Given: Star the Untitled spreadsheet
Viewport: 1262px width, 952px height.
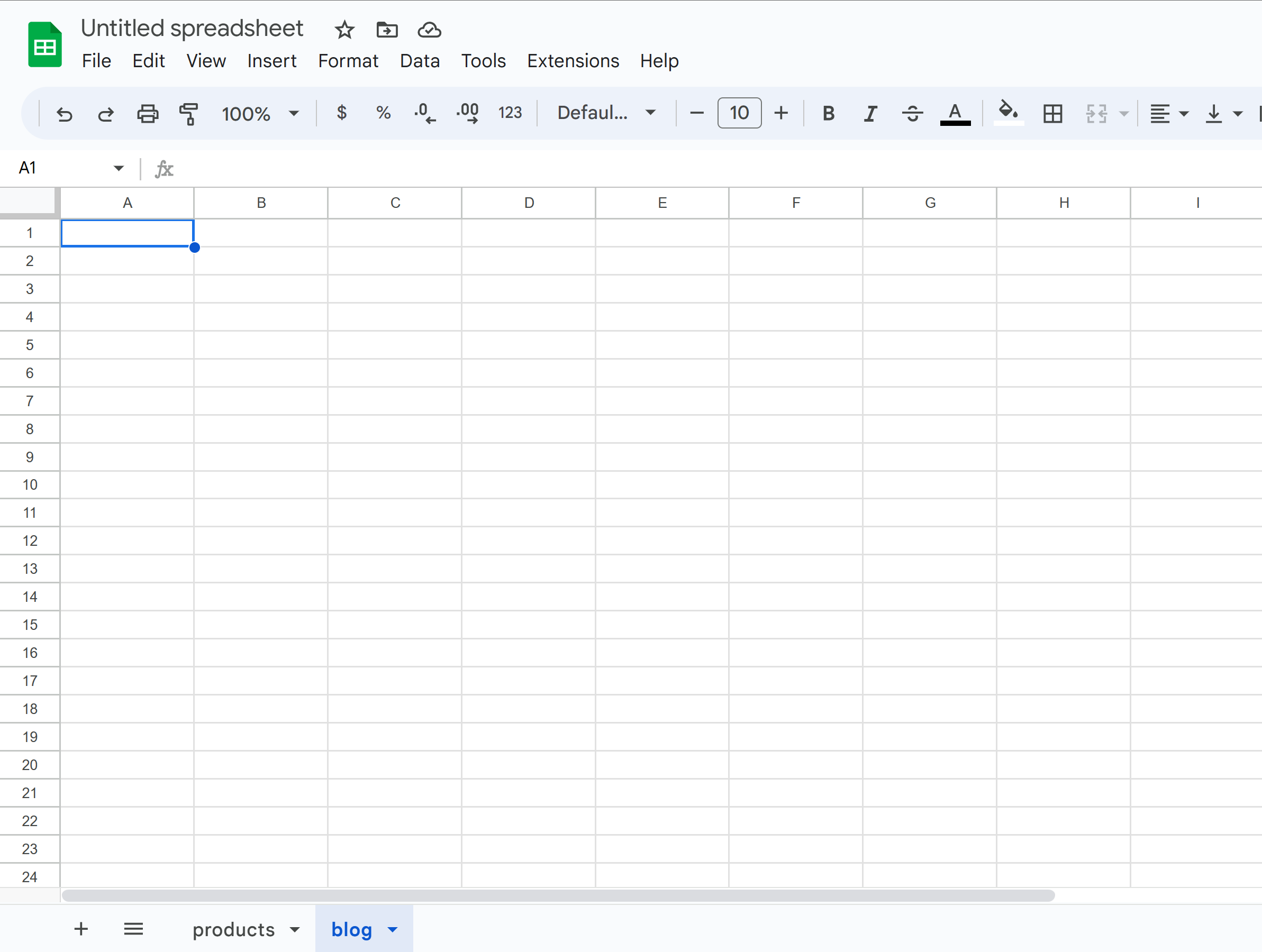Looking at the screenshot, I should tap(344, 30).
